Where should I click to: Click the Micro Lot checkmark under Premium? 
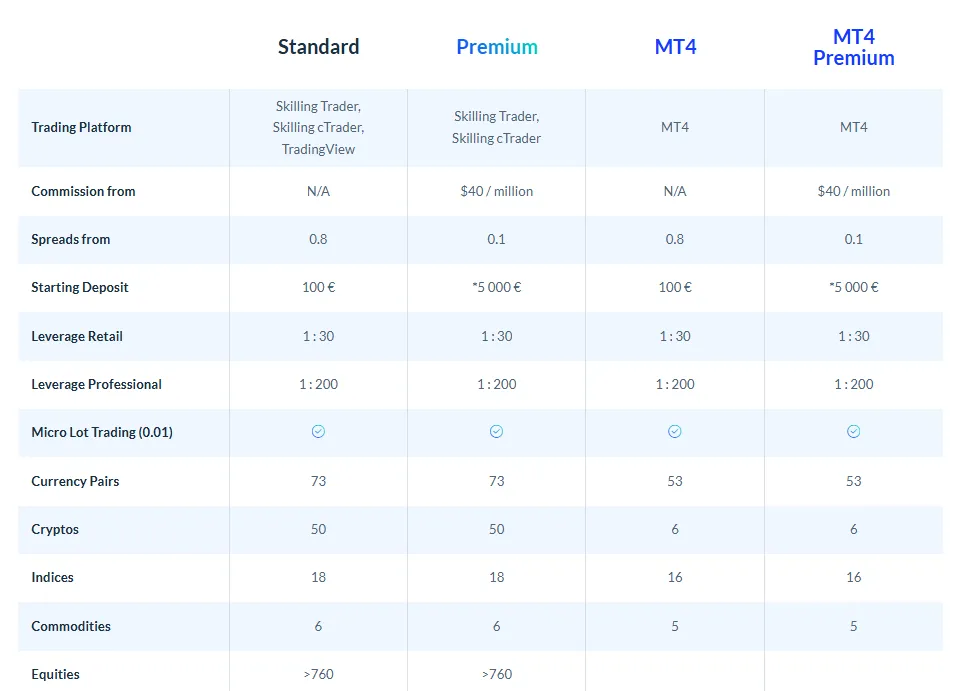[x=496, y=432]
